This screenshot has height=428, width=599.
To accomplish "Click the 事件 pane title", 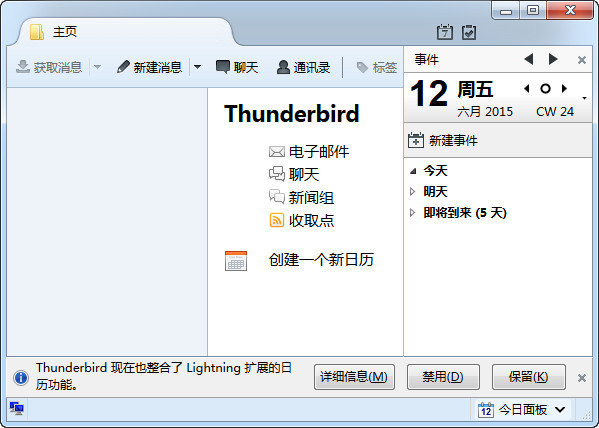I will coord(427,60).
